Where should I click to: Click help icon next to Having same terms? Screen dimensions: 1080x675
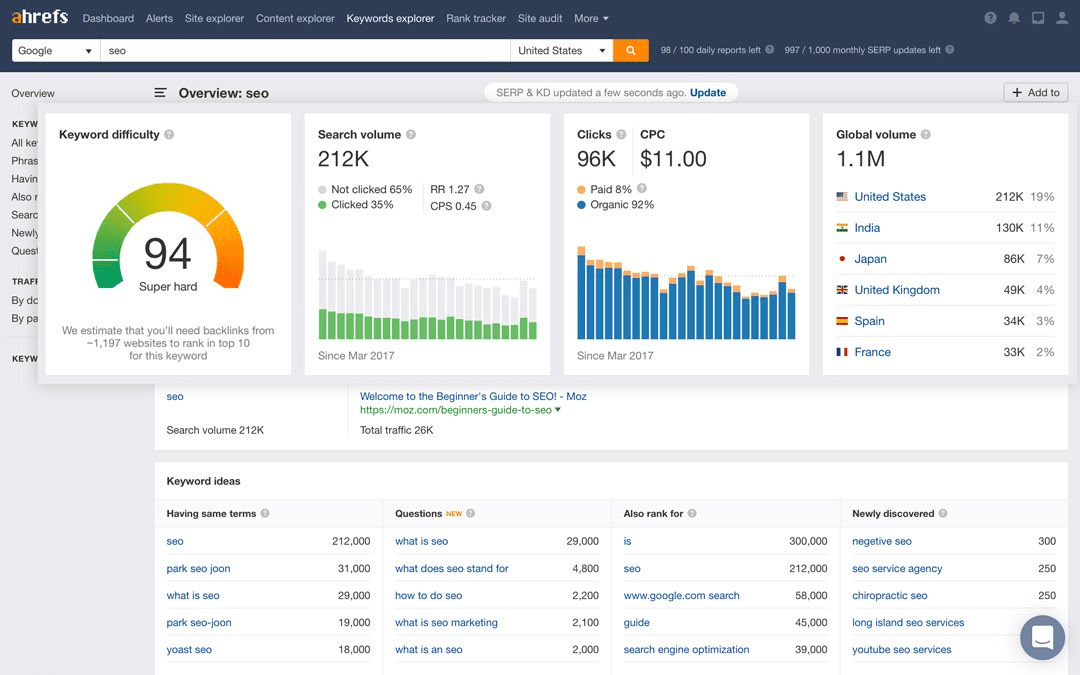pos(264,513)
